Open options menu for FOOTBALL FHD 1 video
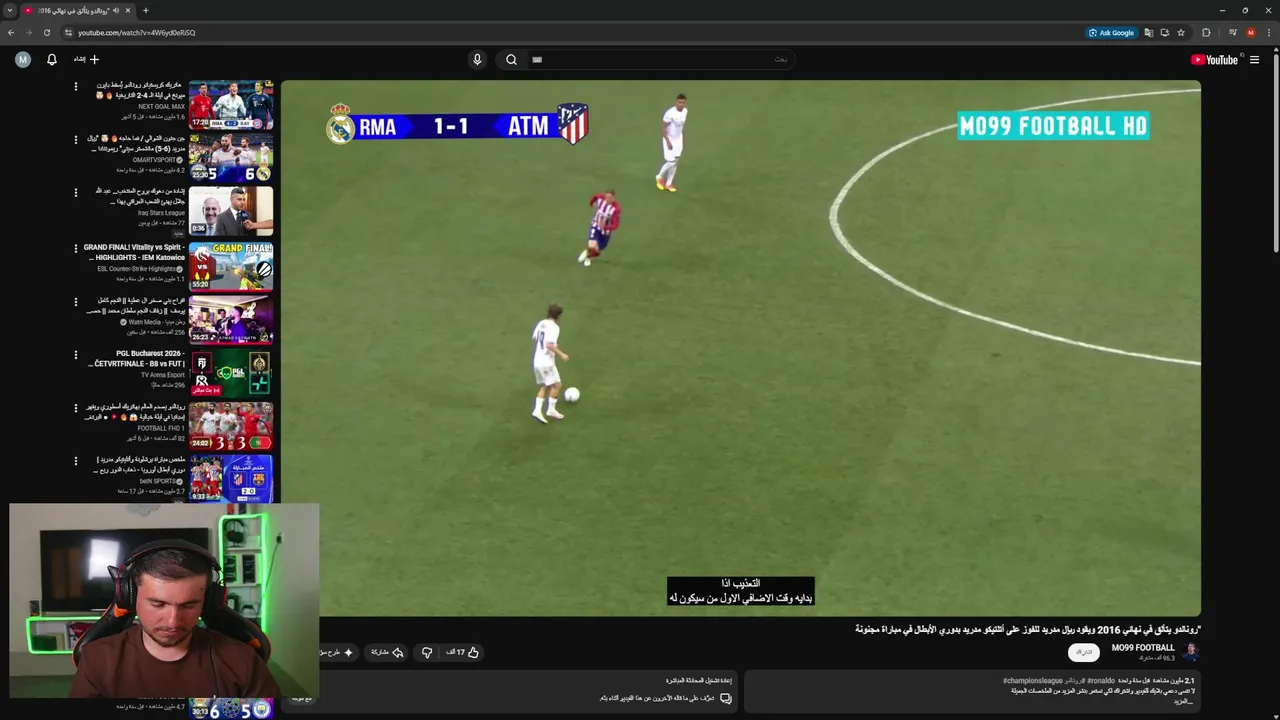This screenshot has width=1280, height=720. coord(75,408)
